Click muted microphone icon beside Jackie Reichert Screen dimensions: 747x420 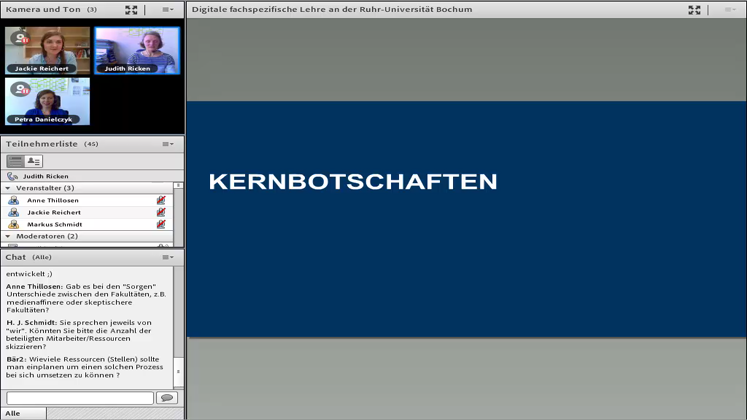tap(160, 212)
